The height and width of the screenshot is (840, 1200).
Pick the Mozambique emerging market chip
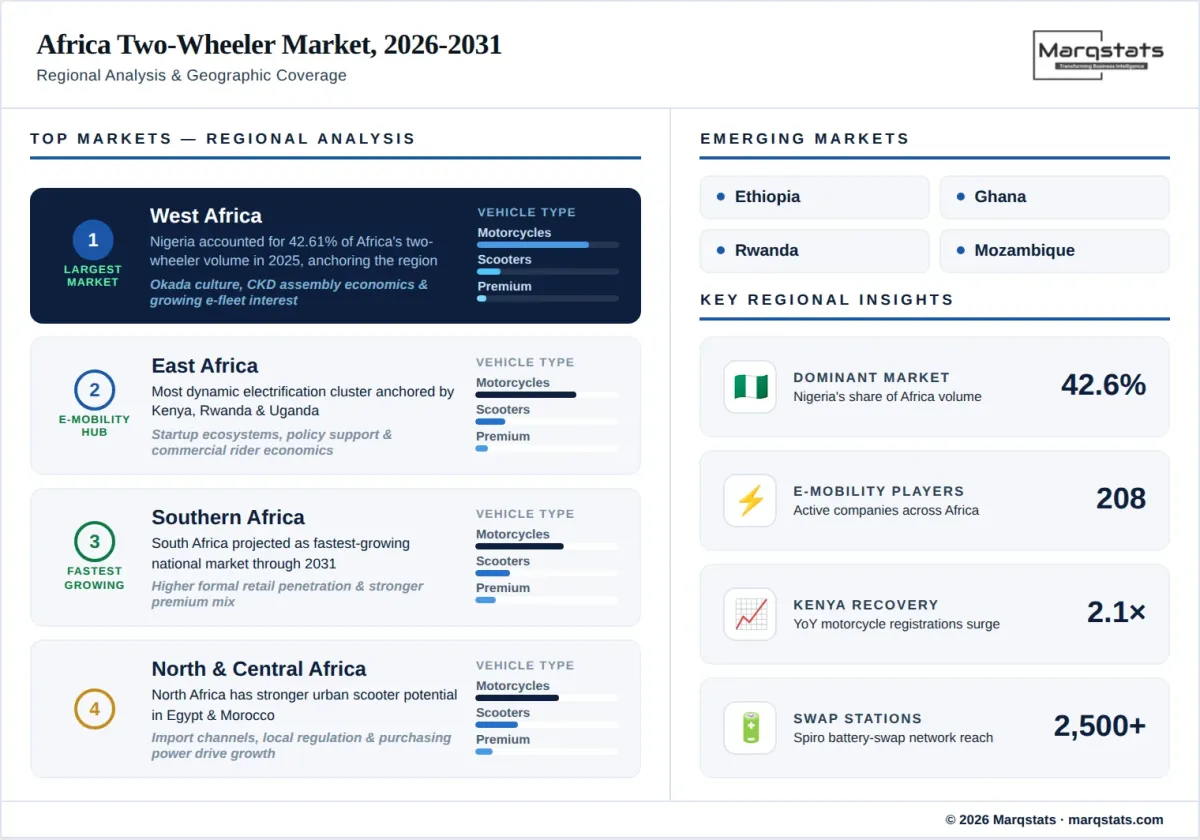pyautogui.click(x=1054, y=251)
